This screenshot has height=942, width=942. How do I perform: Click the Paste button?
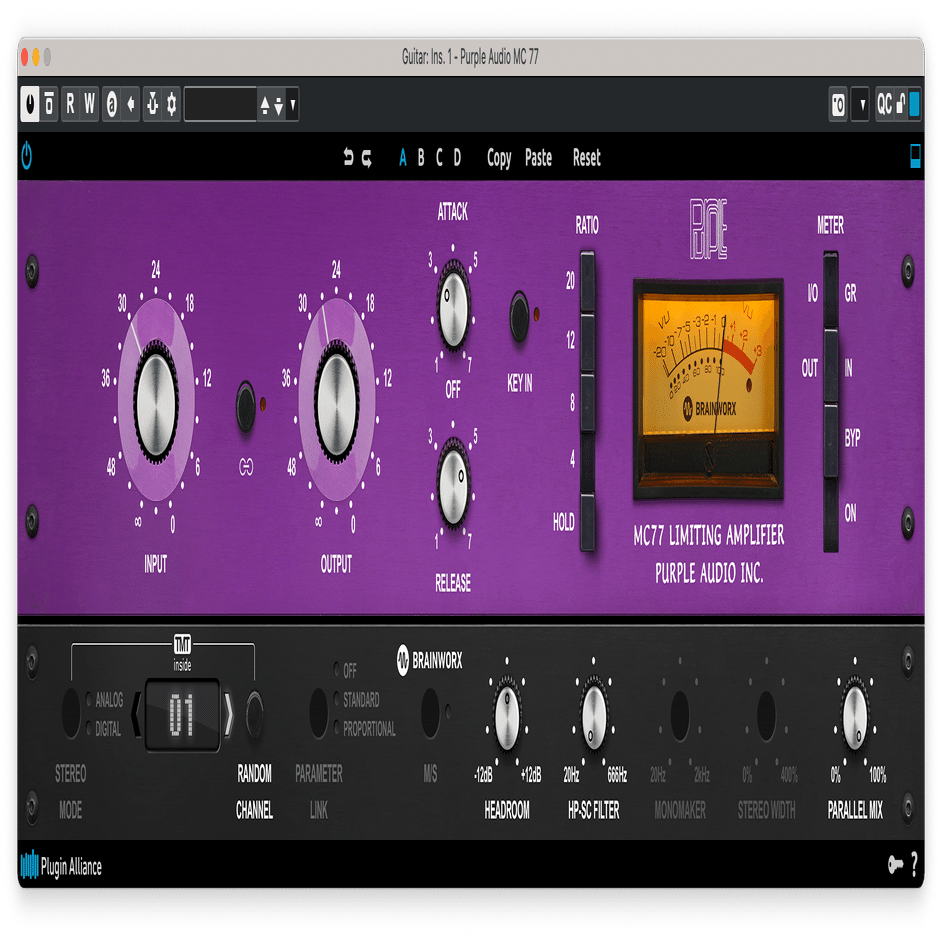[x=538, y=158]
